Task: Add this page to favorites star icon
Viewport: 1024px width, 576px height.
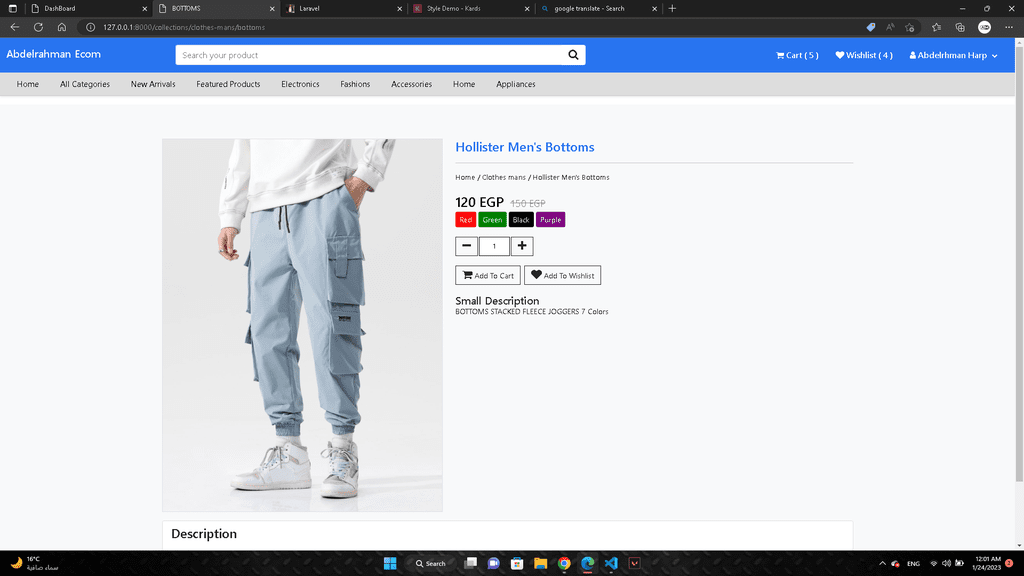Action: (x=910, y=27)
